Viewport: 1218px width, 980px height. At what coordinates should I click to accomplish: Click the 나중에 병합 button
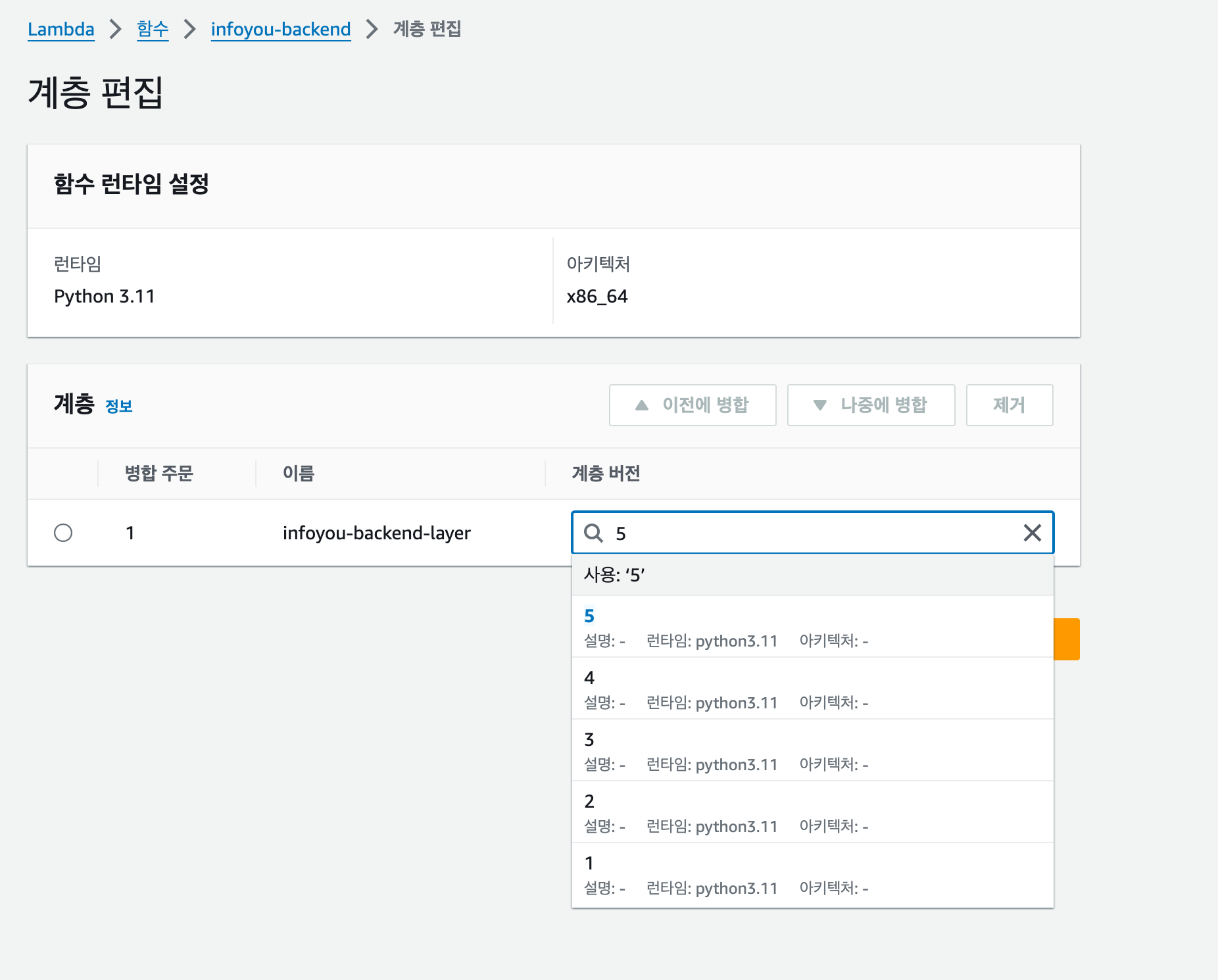pyautogui.click(x=871, y=405)
